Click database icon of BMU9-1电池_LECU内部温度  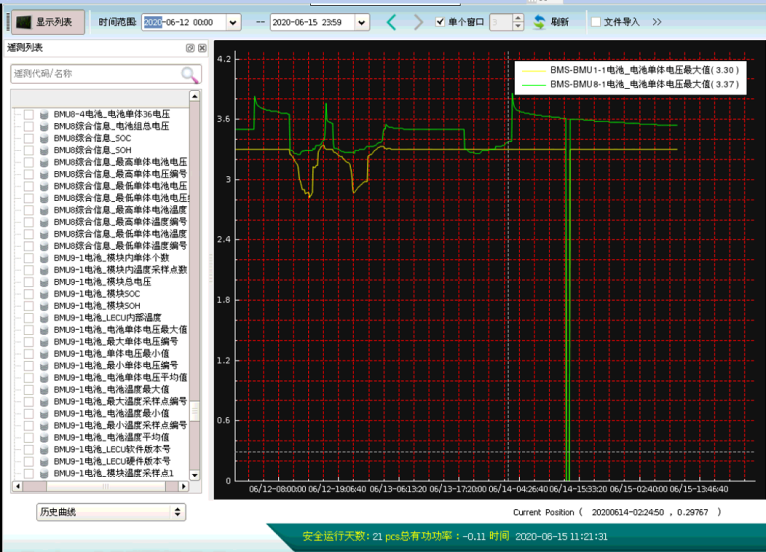coord(44,318)
